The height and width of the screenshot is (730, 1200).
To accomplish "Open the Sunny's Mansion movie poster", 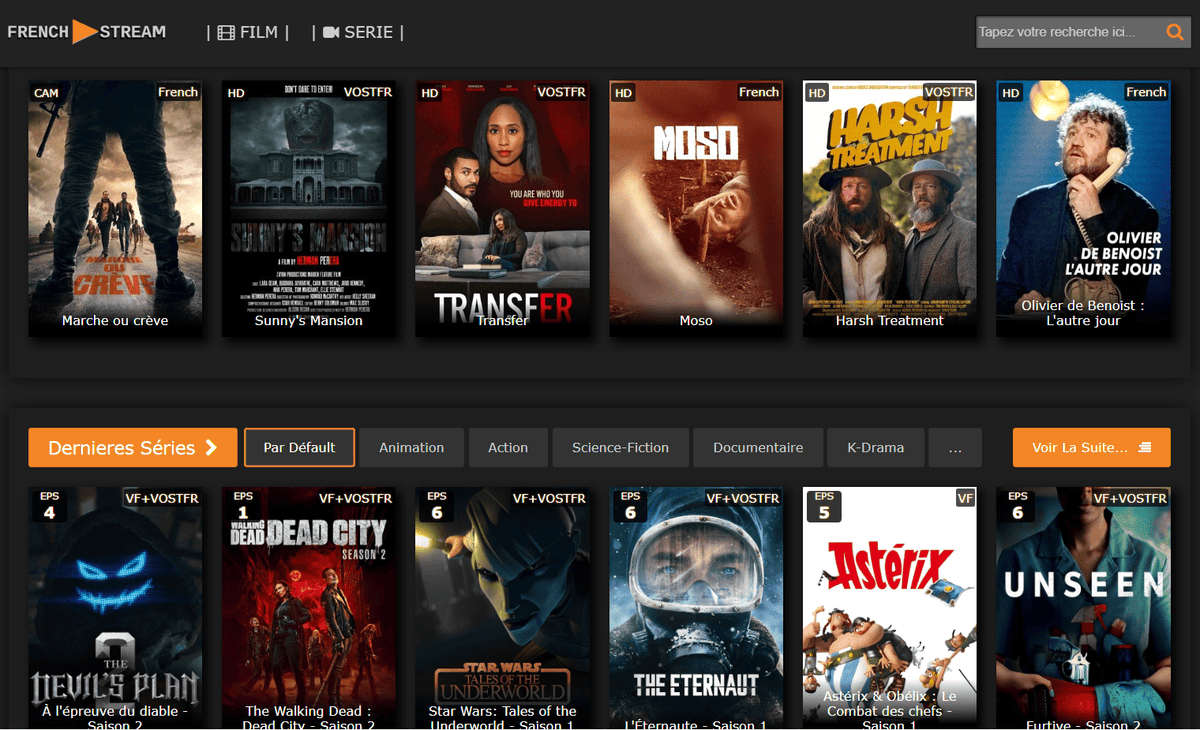I will (309, 209).
